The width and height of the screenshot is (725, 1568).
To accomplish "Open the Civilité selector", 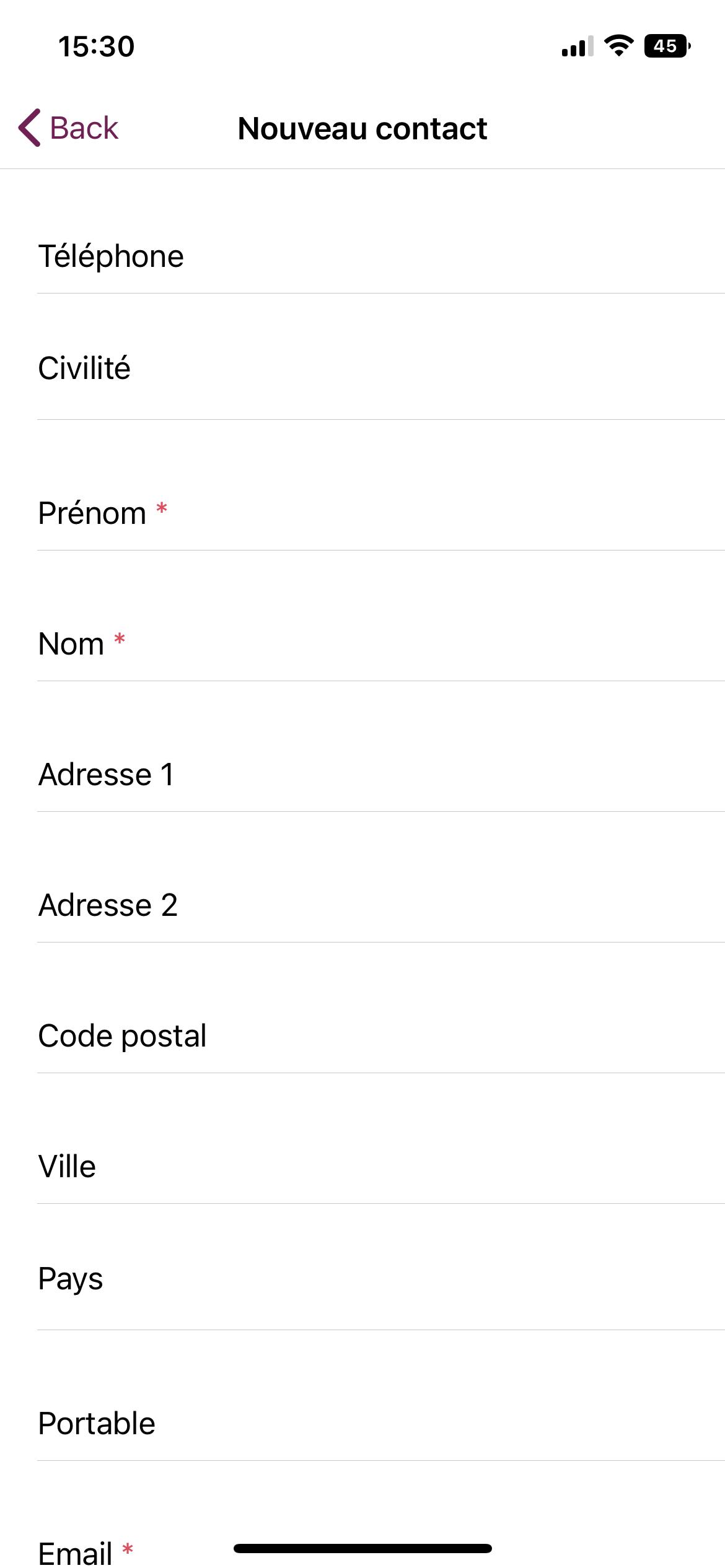I will pos(381,368).
